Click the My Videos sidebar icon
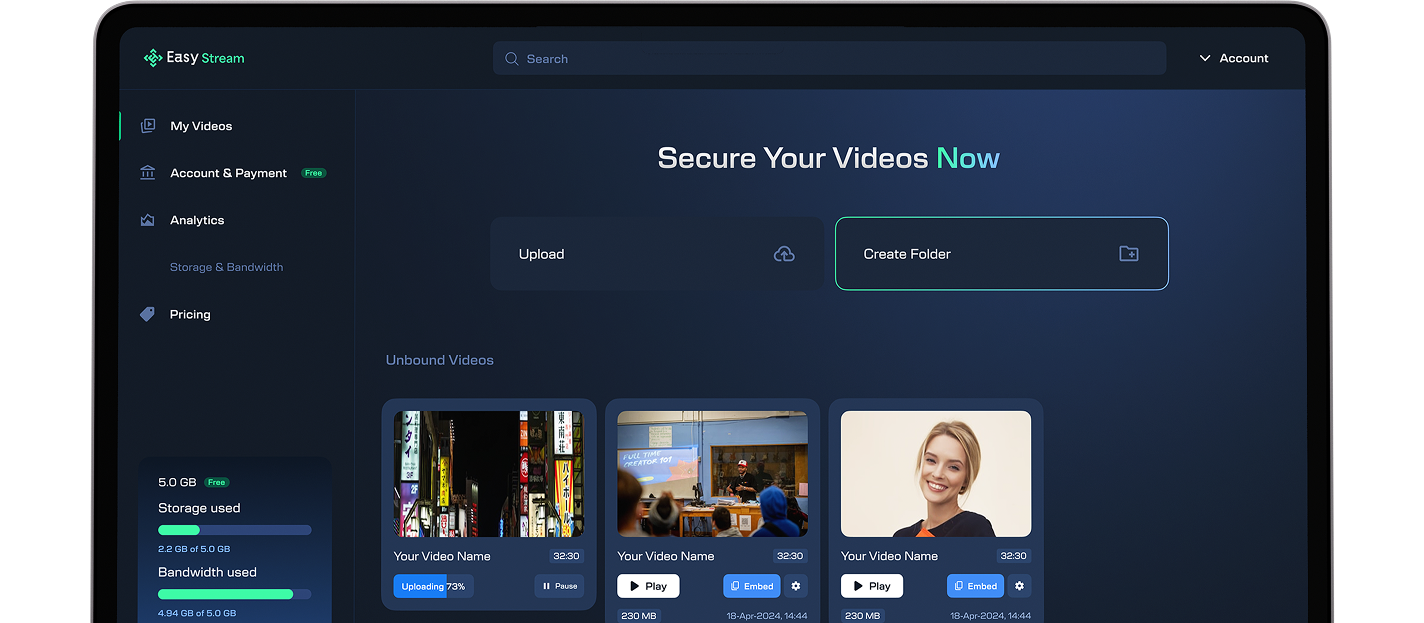This screenshot has height=623, width=1424. pyautogui.click(x=148, y=126)
